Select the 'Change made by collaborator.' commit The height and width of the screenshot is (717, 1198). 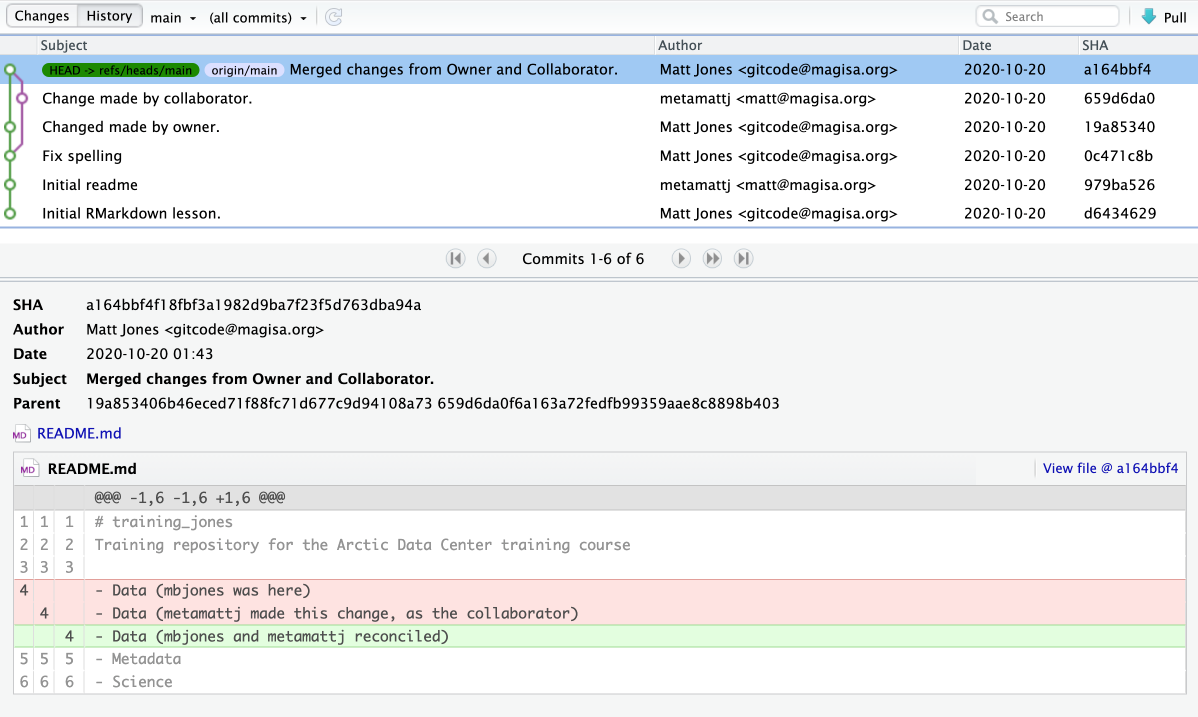tap(147, 99)
